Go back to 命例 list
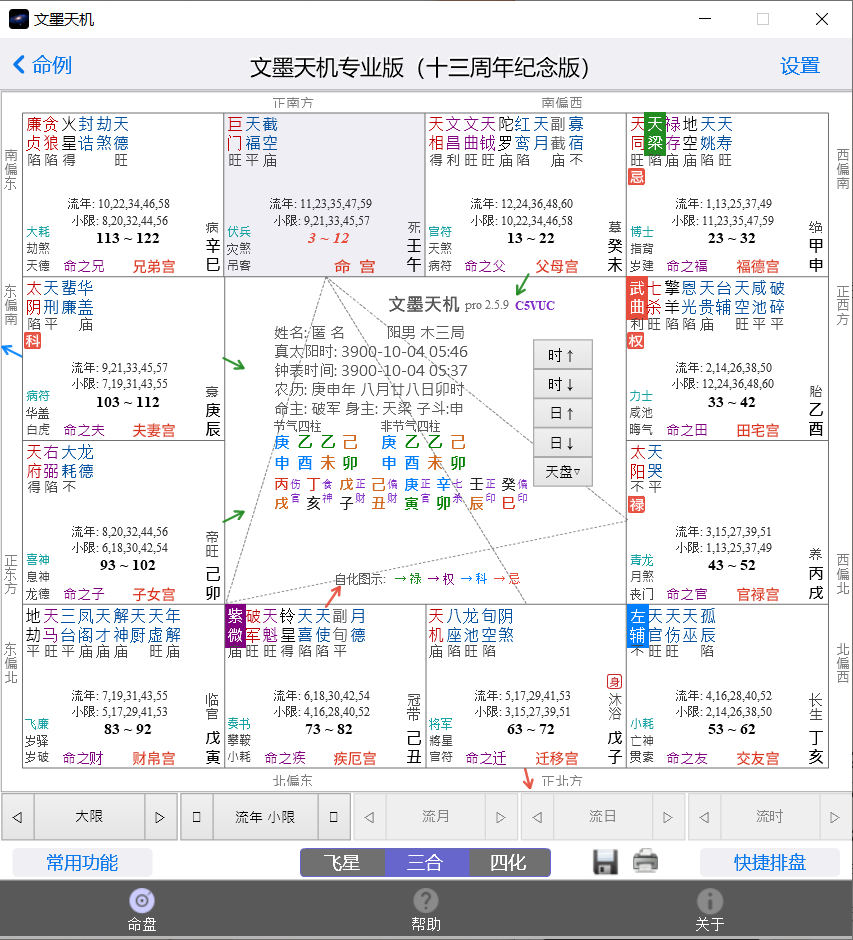Viewport: 853px width, 940px height. click(42, 65)
